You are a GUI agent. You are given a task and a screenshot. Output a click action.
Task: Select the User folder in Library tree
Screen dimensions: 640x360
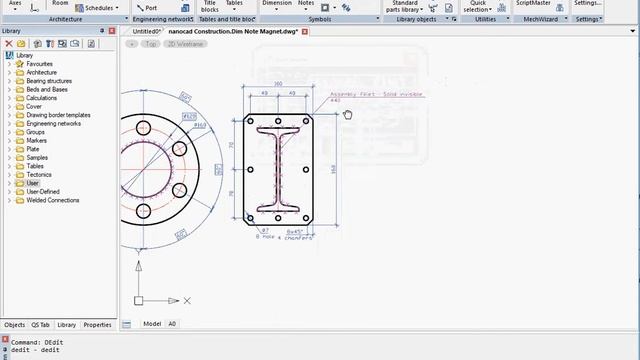click(x=33, y=183)
